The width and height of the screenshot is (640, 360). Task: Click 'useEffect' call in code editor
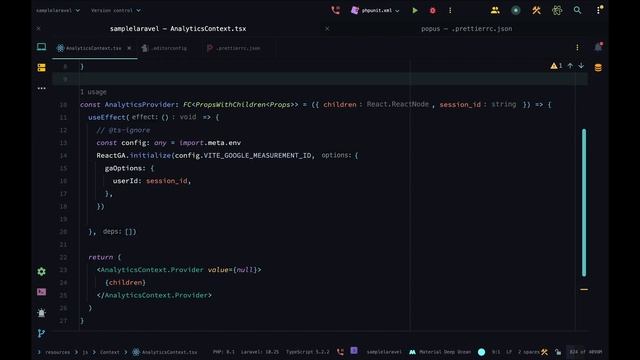tap(107, 118)
